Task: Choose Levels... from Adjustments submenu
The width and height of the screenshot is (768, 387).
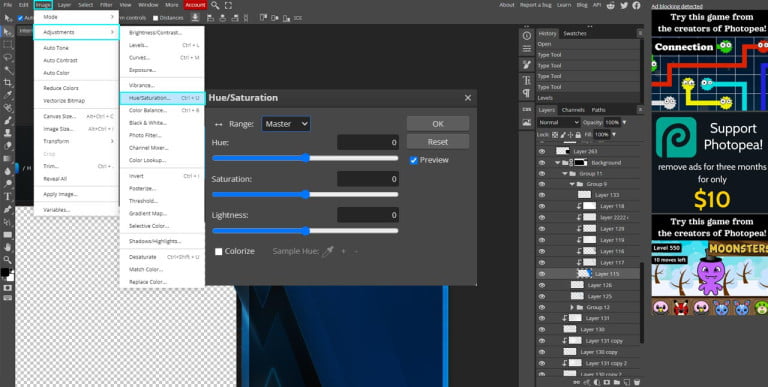Action: pos(162,45)
